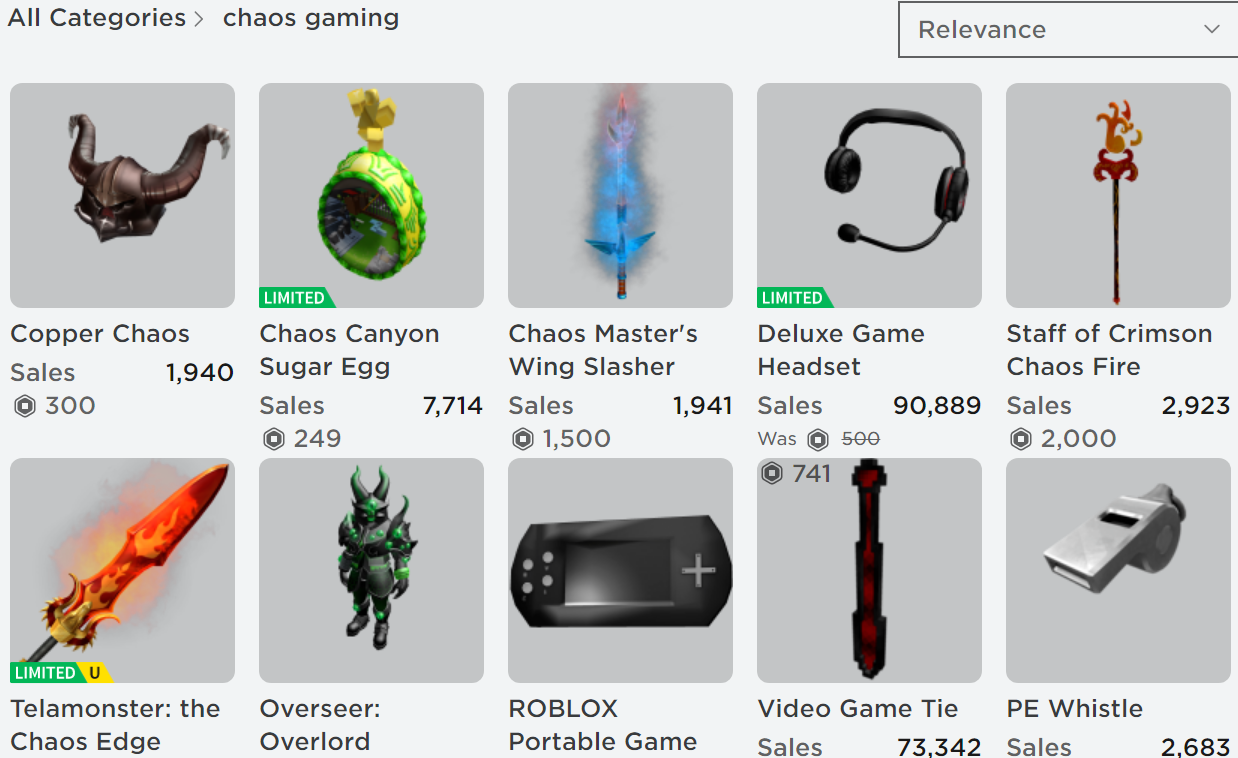Click the Robux icon next to 2,000
The height and width of the screenshot is (758, 1238).
click(x=1020, y=439)
